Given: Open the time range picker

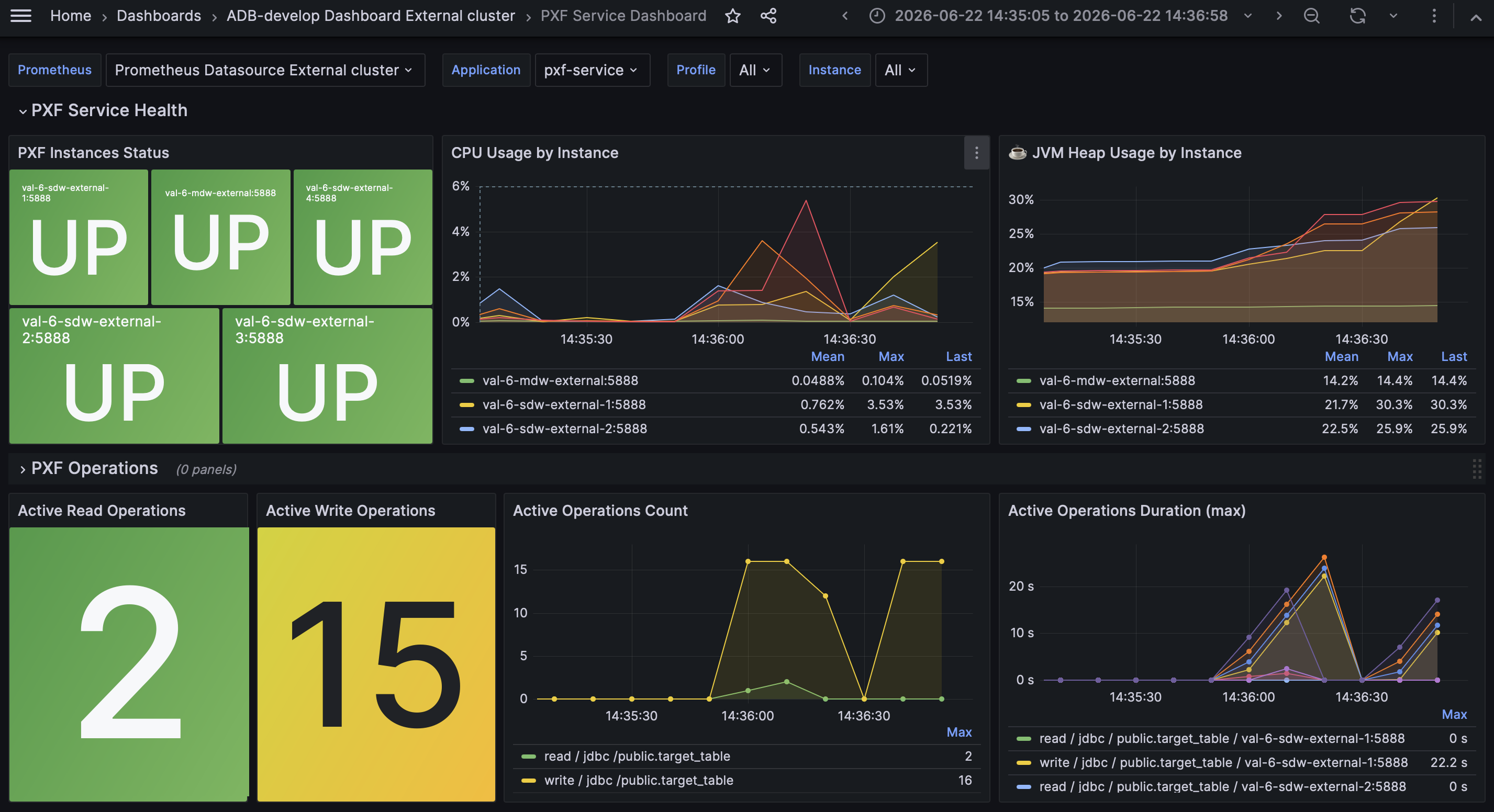Looking at the screenshot, I should (1061, 16).
